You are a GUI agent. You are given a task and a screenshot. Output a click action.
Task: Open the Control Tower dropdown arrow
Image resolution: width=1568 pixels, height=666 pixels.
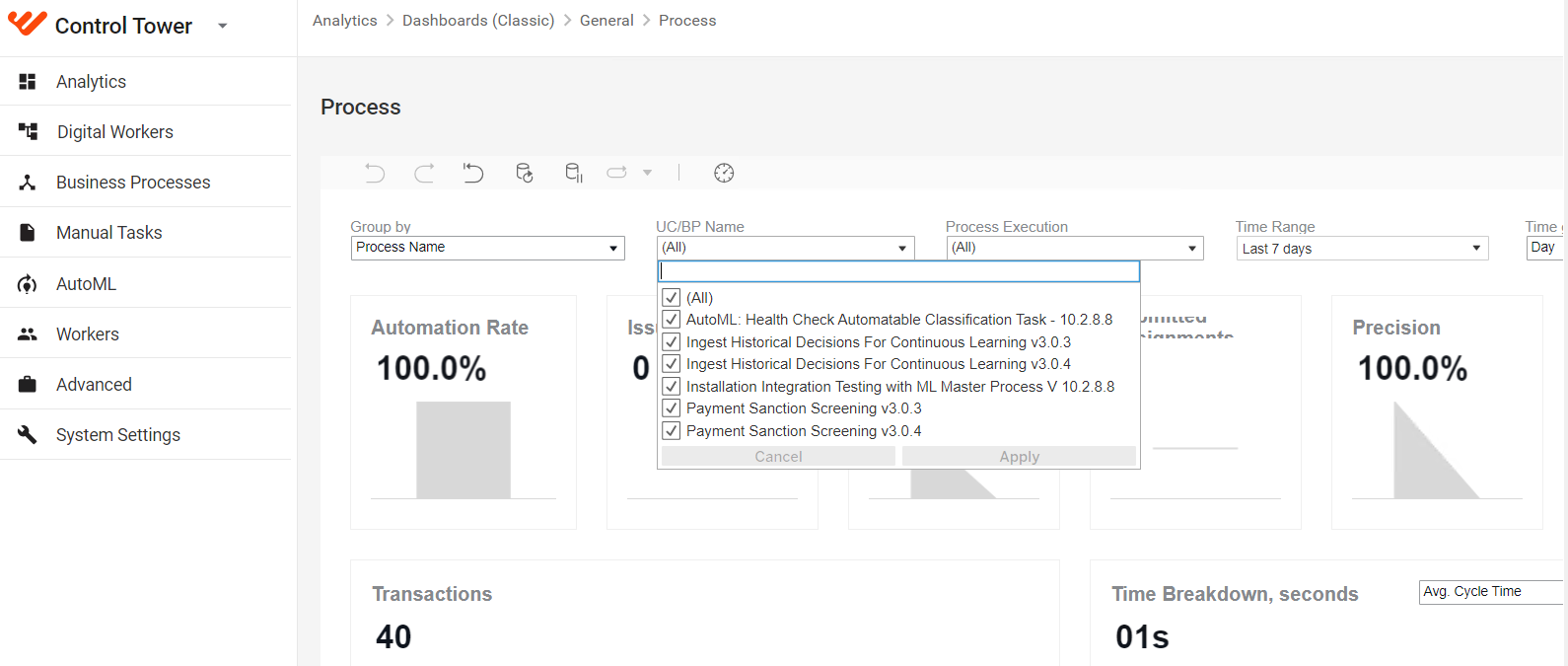[x=223, y=26]
